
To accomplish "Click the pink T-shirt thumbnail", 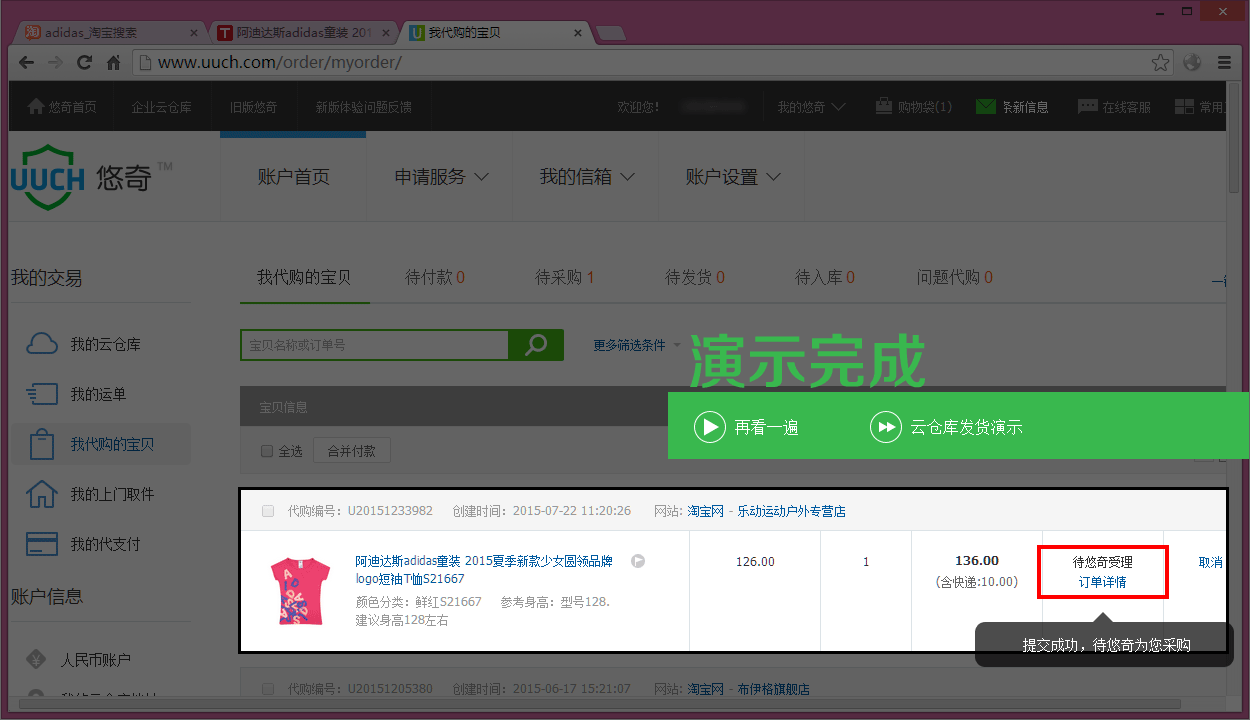I will 299,591.
